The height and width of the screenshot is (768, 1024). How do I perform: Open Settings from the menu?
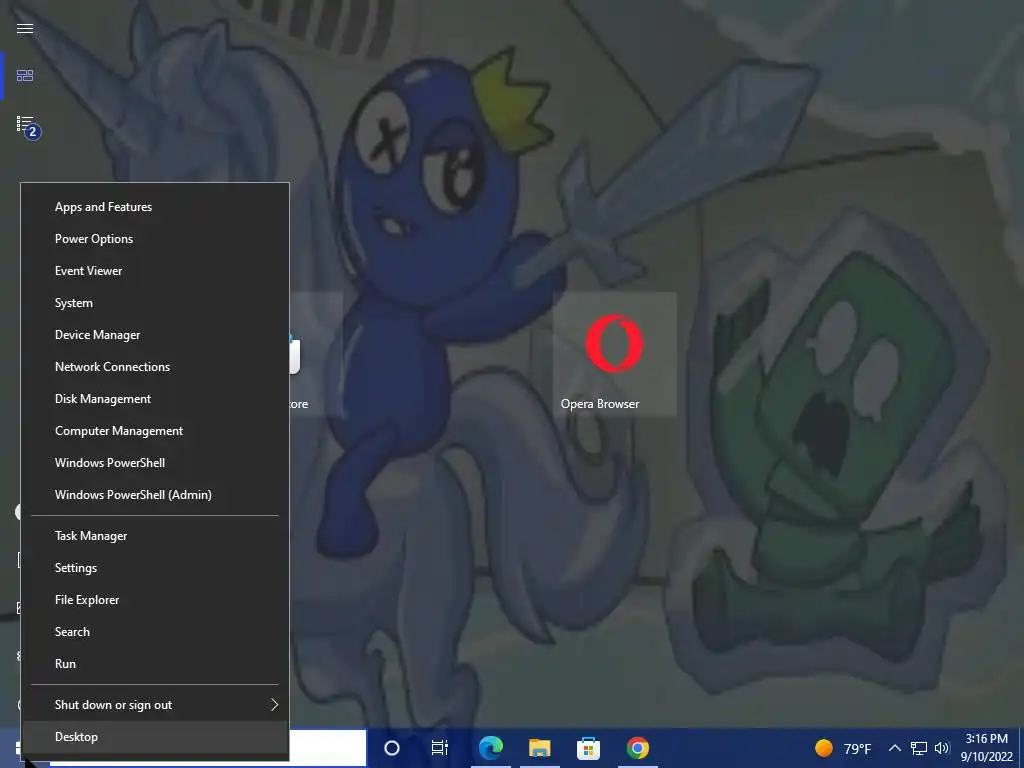coord(155,568)
